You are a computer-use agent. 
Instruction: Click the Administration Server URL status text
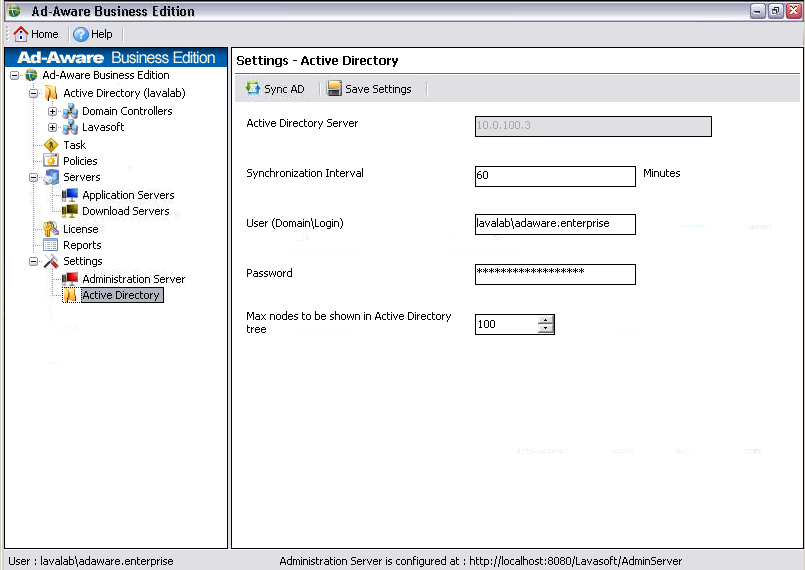coord(481,561)
